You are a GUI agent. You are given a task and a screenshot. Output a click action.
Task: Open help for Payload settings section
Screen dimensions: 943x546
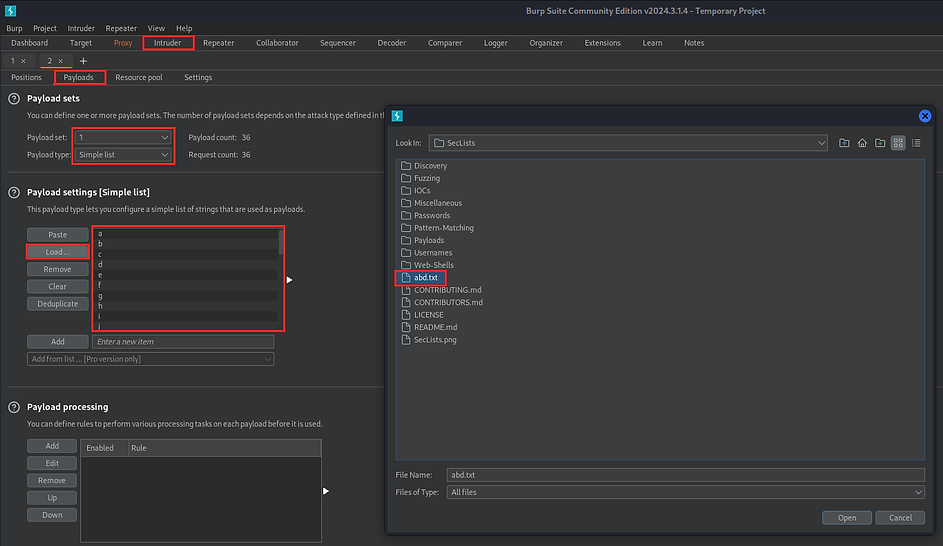pyautogui.click(x=14, y=191)
